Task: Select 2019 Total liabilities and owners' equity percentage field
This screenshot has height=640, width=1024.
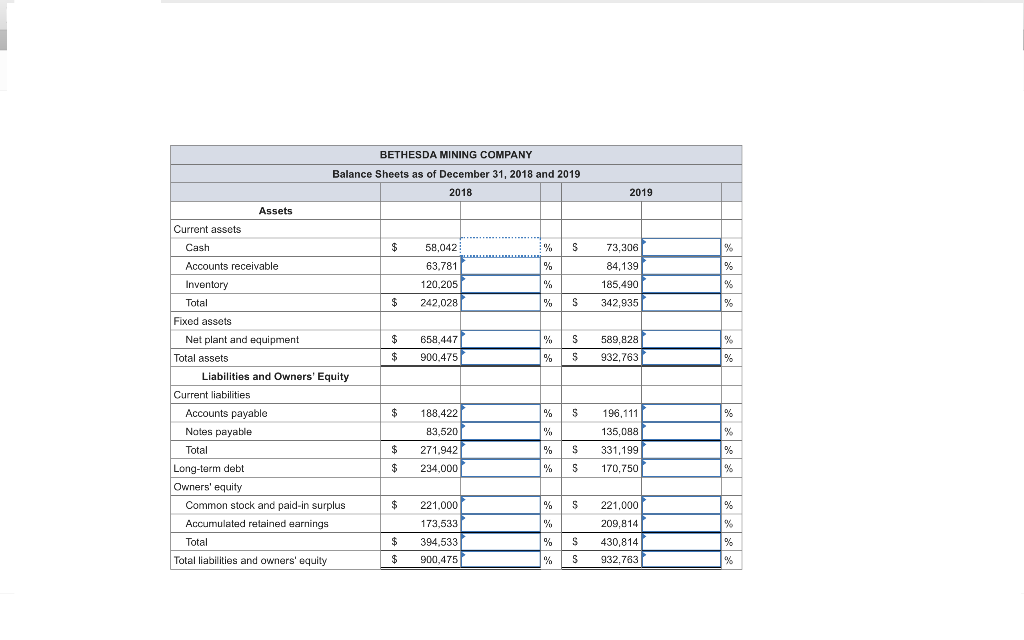Action: pos(682,560)
